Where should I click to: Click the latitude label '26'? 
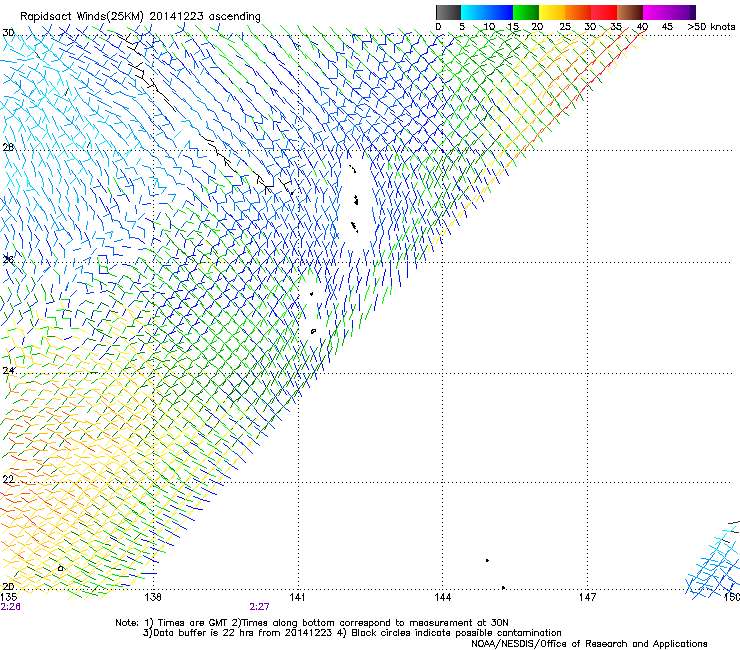[x=8, y=259]
